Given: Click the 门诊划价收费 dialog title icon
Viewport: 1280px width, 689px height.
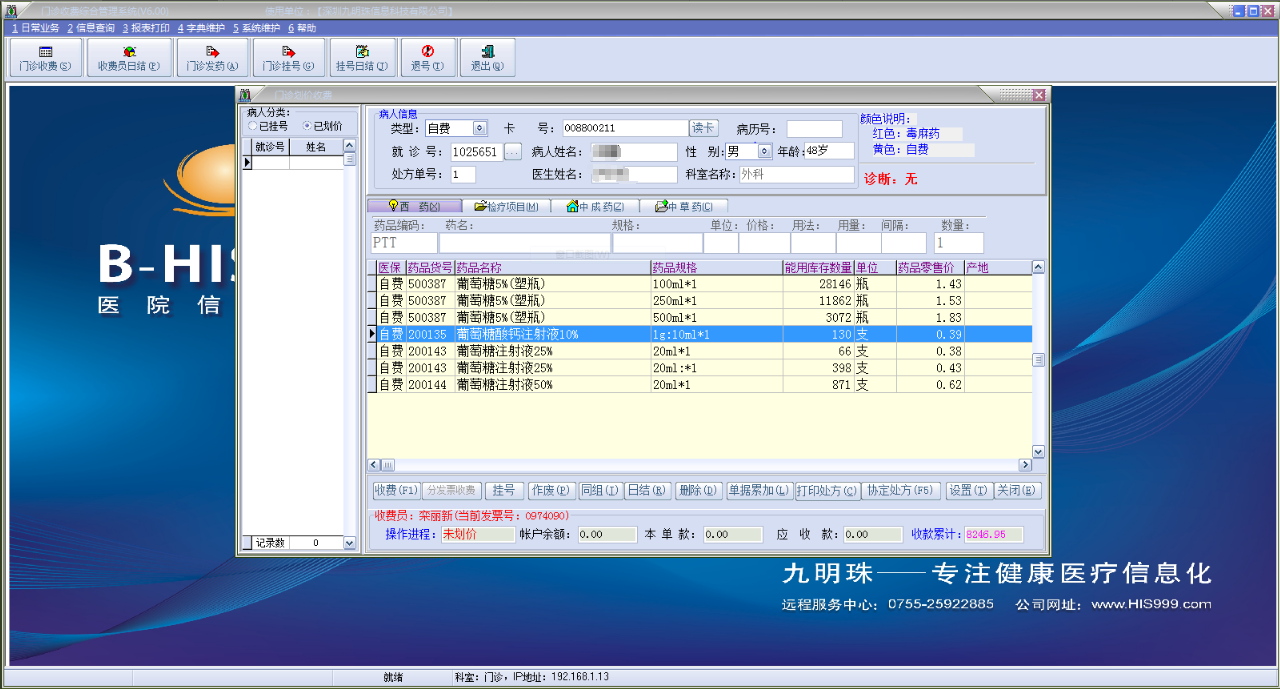Looking at the screenshot, I should [x=245, y=95].
